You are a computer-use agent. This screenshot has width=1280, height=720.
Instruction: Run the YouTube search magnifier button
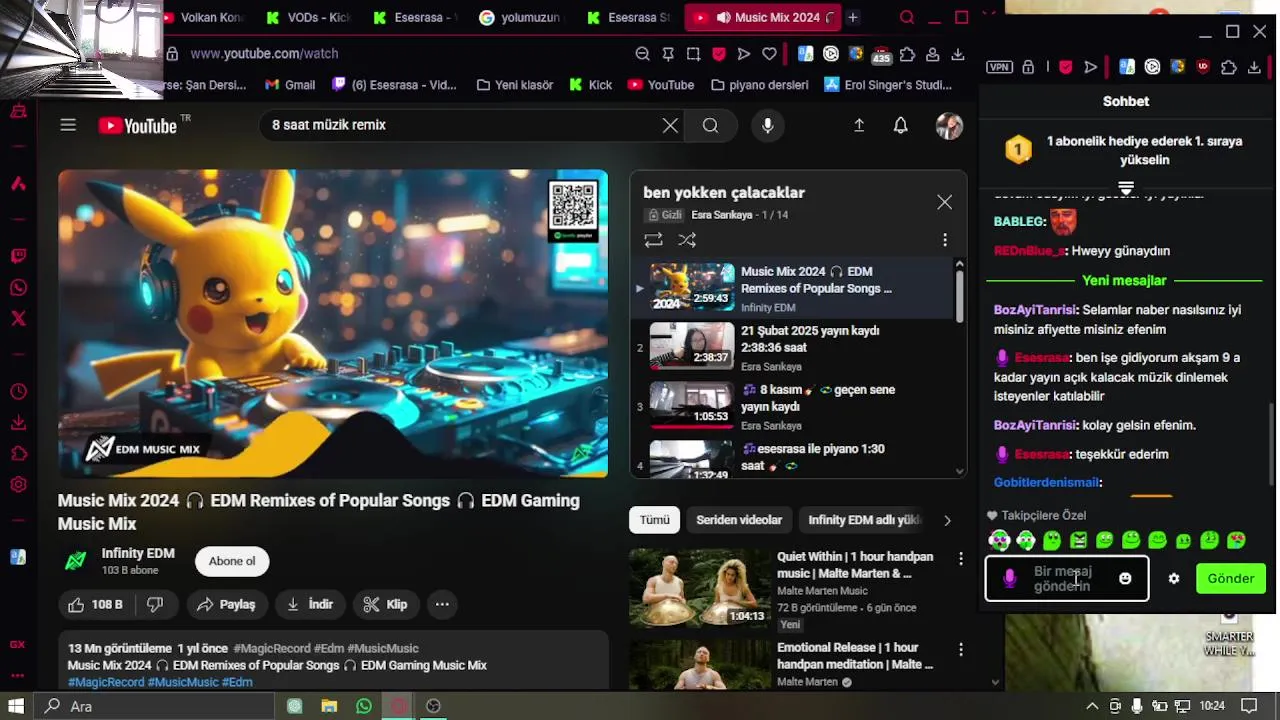pos(710,125)
